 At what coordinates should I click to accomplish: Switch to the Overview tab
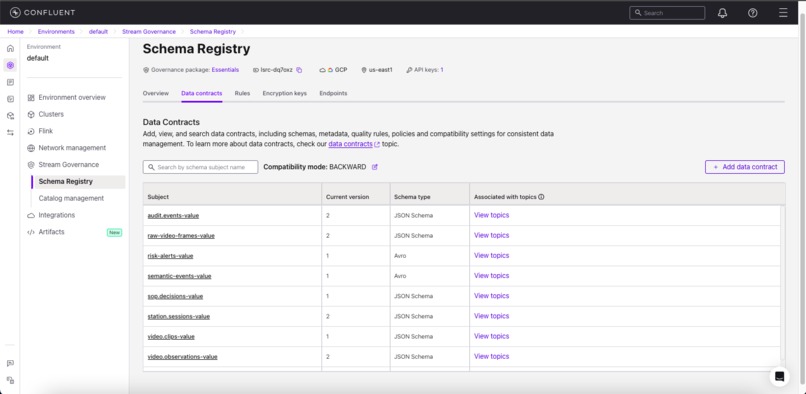(x=156, y=93)
